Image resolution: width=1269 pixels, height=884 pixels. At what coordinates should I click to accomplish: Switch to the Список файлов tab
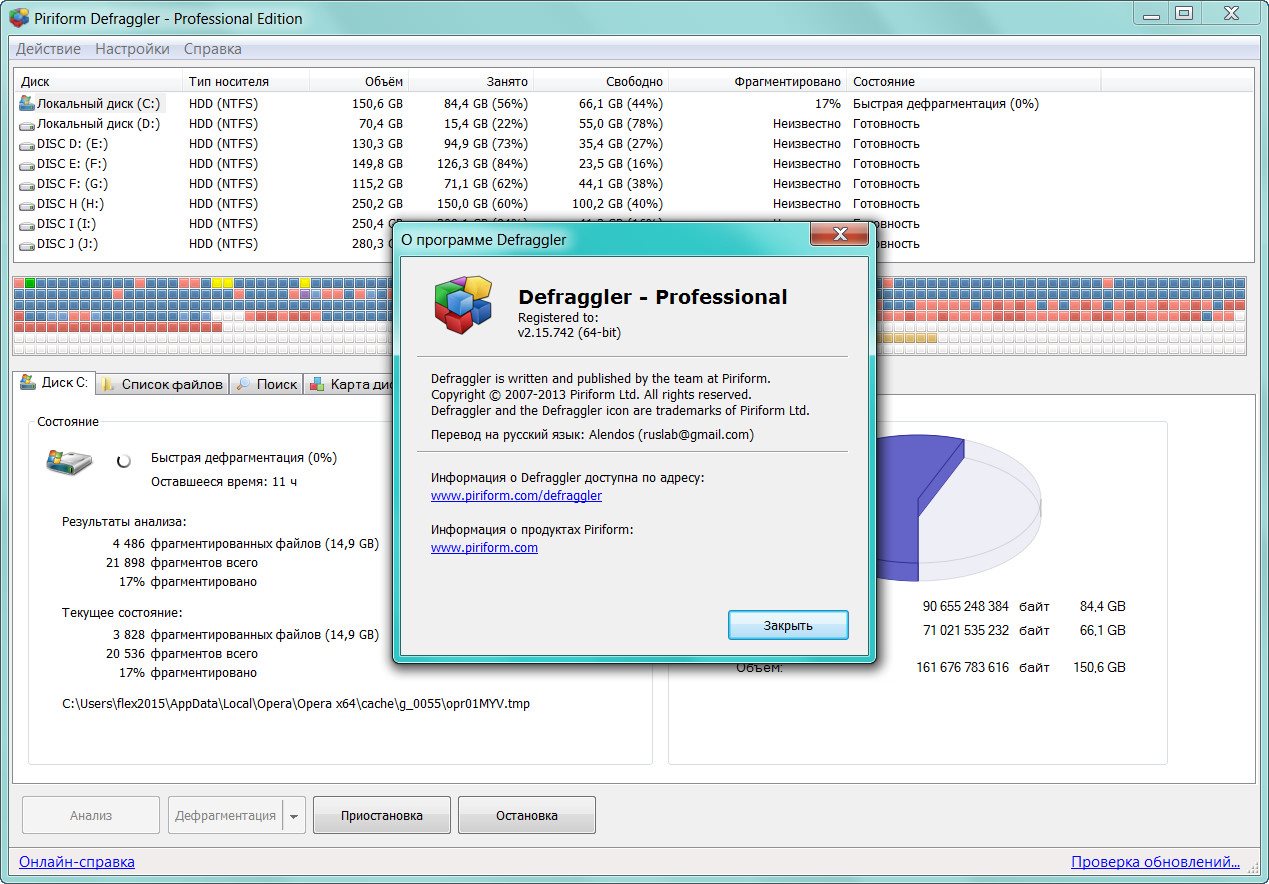tap(161, 384)
